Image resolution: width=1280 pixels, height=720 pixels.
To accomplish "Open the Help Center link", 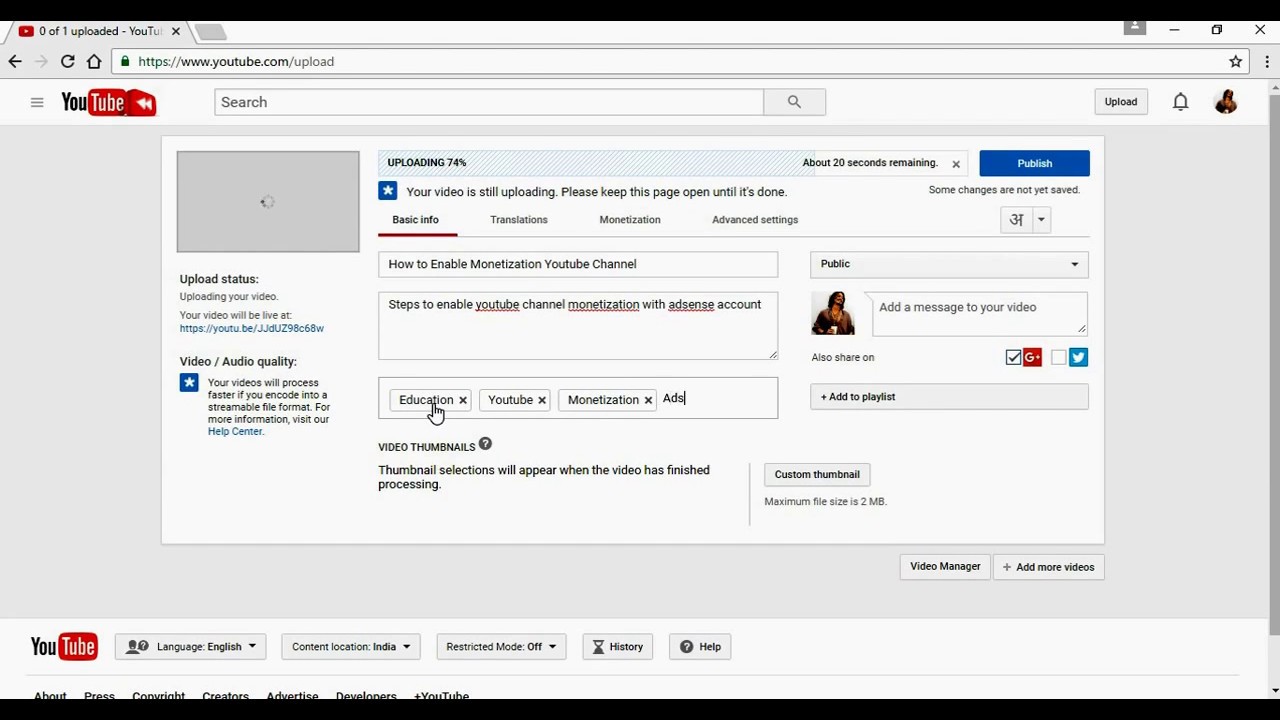I will coord(235,431).
